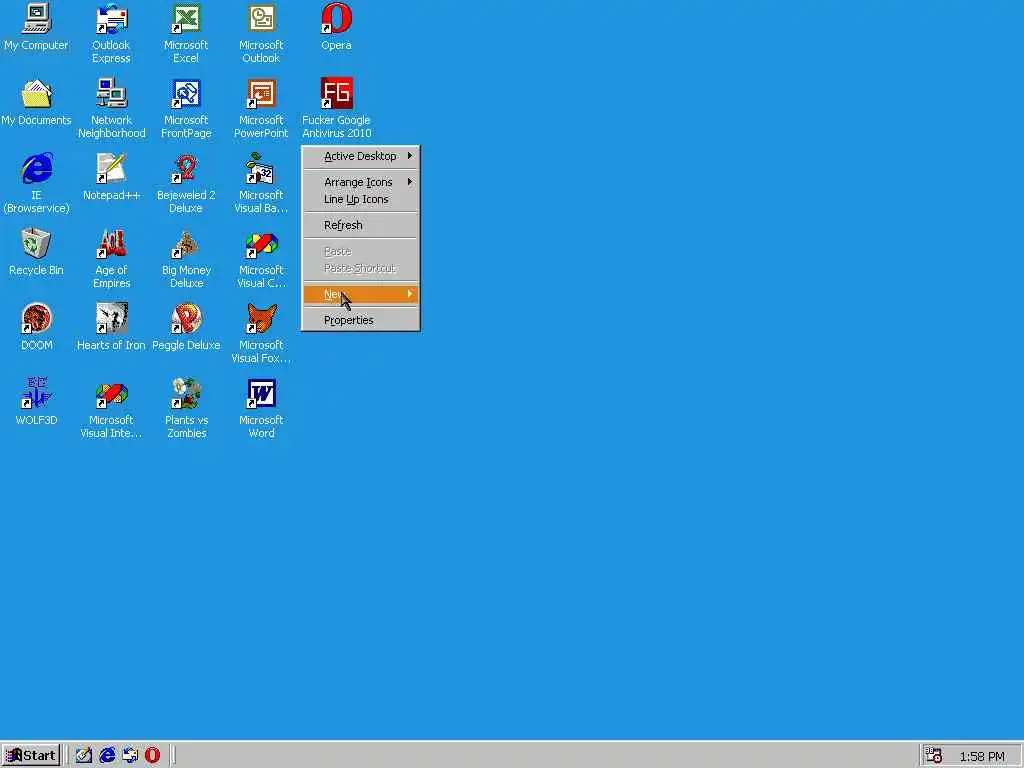Select the Microsoft Visual C++ shortcut
The image size is (1024, 768).
point(261,258)
